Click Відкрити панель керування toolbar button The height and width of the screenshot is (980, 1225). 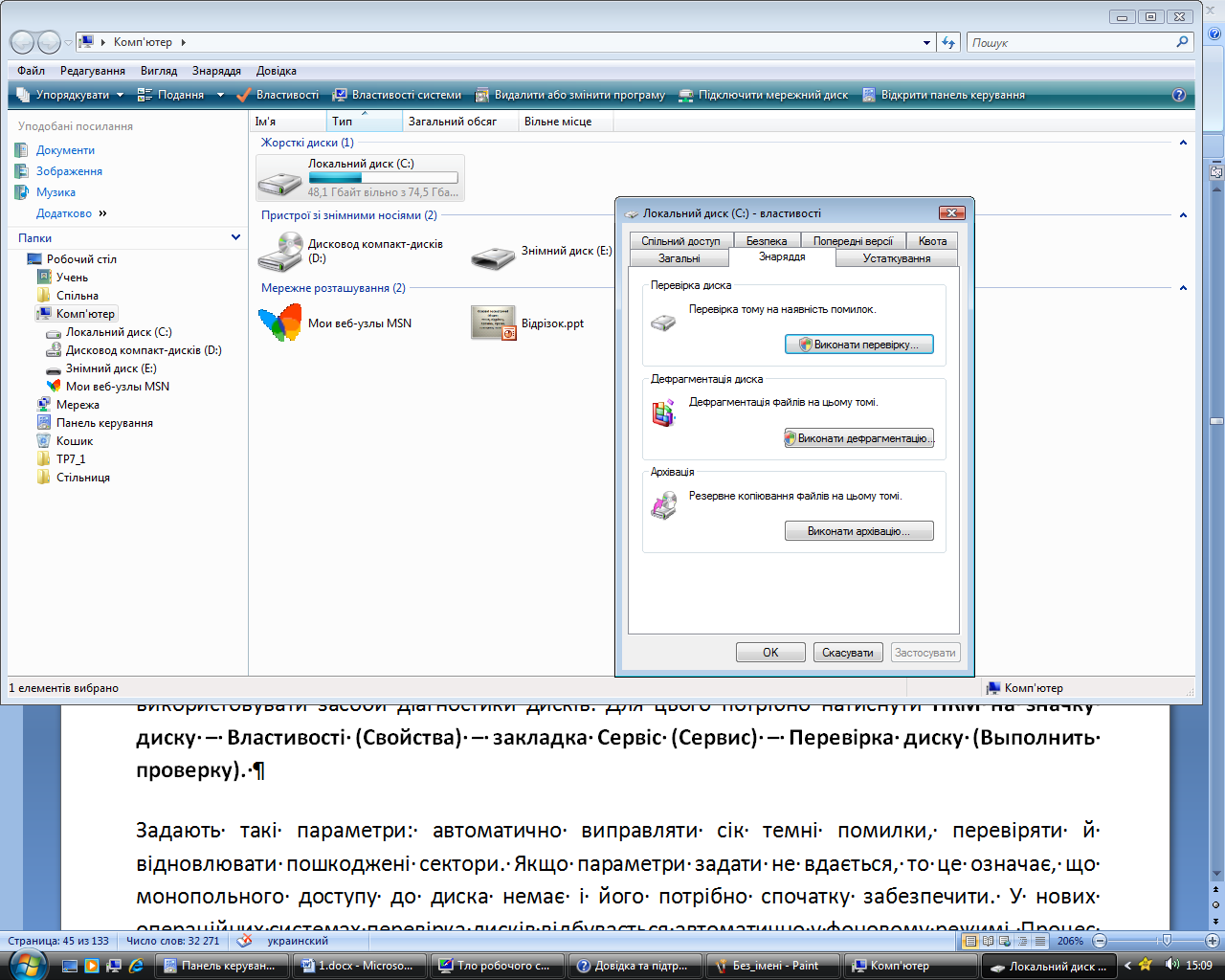pyautogui.click(x=944, y=95)
